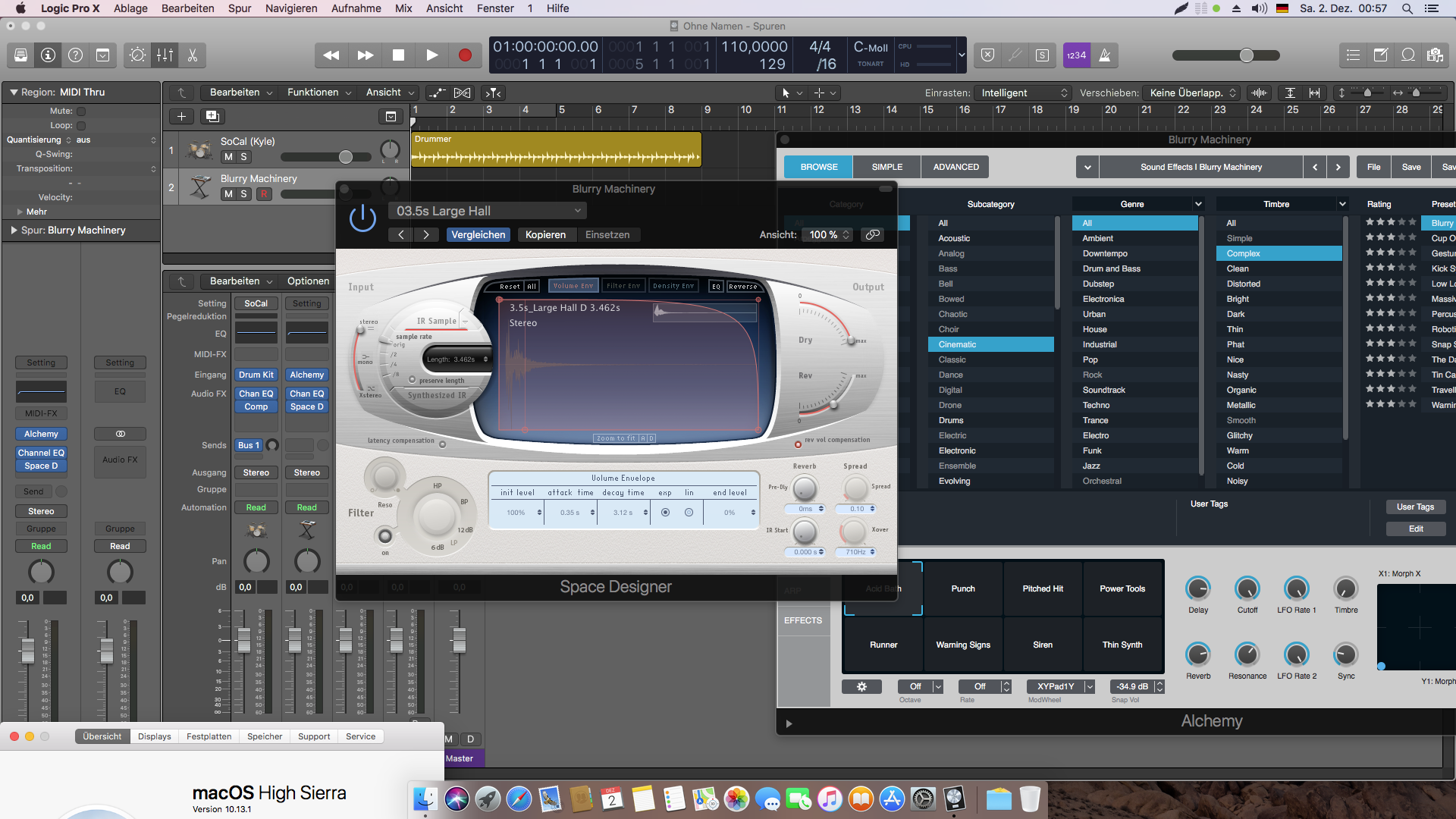Click the Record button in transport
This screenshot has width=1456, height=819.
click(465, 55)
